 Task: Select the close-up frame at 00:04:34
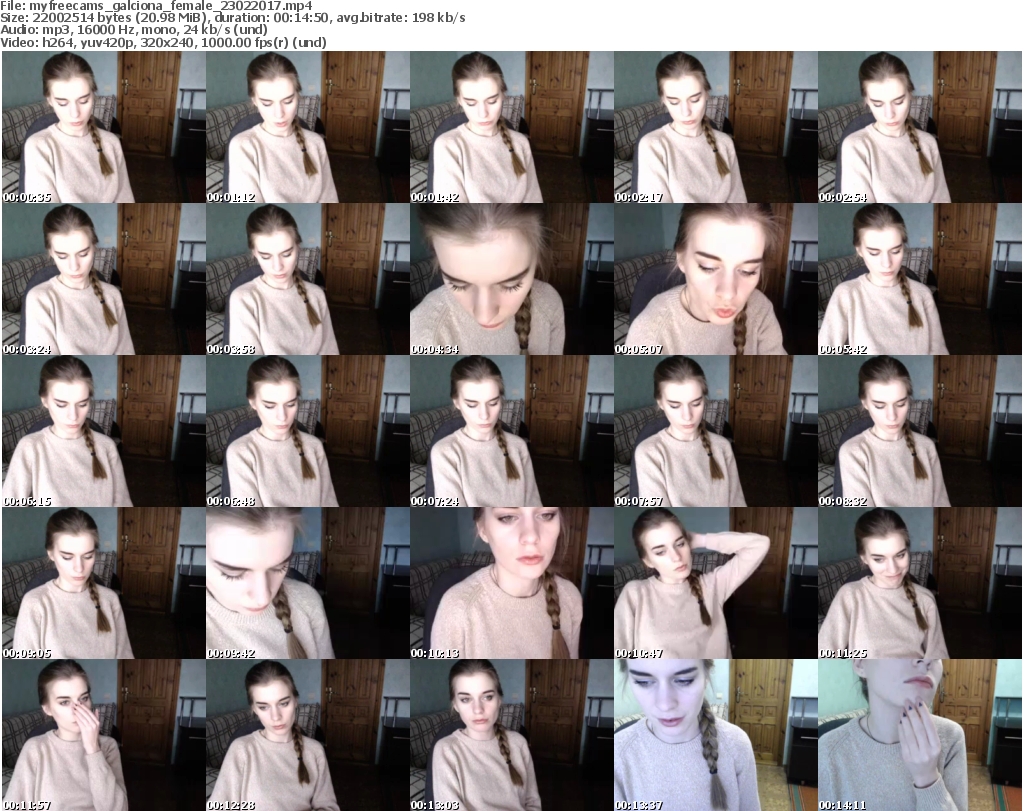tap(511, 280)
